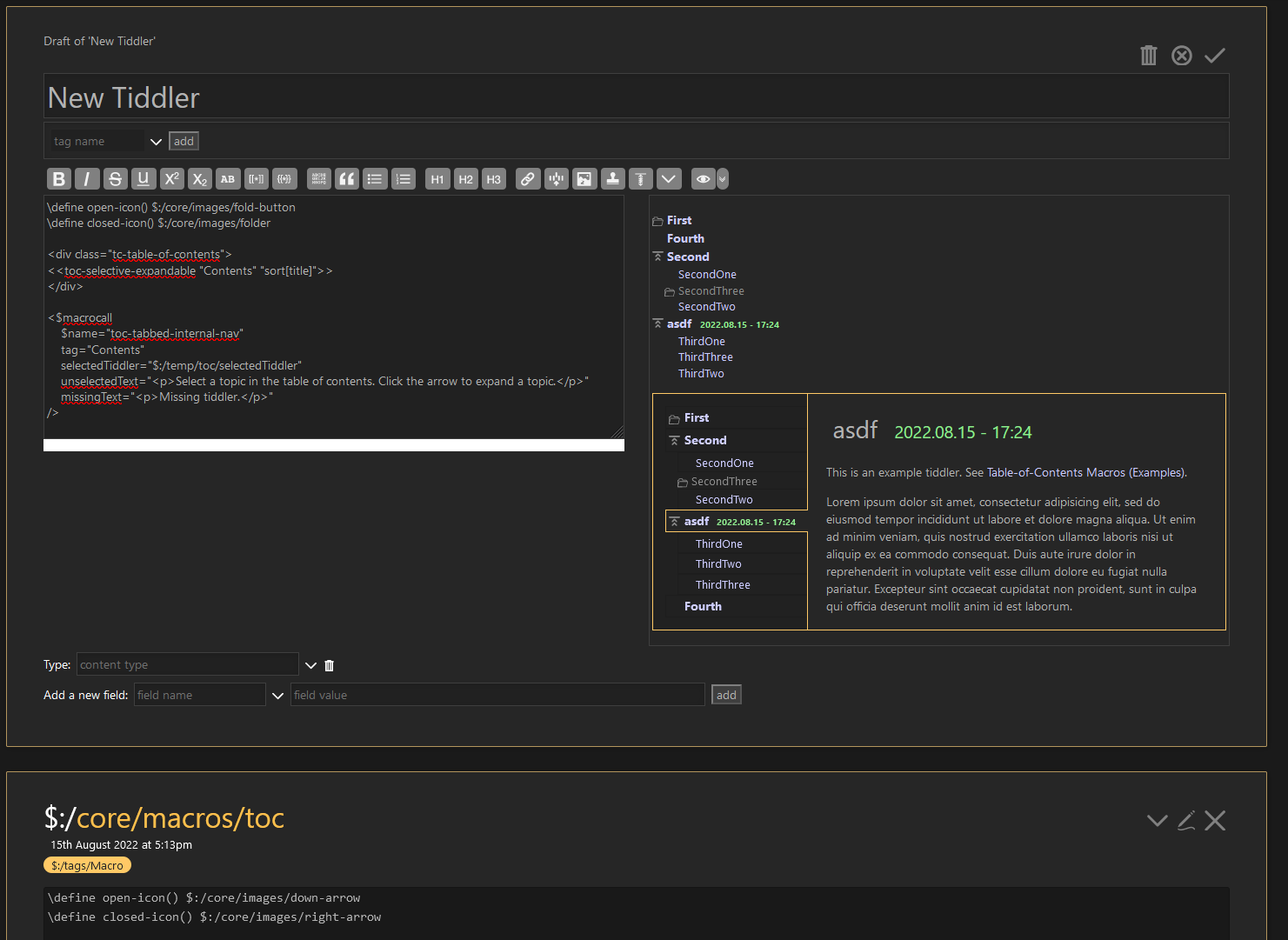Collapse Second in bordered tabbed panel

[674, 442]
